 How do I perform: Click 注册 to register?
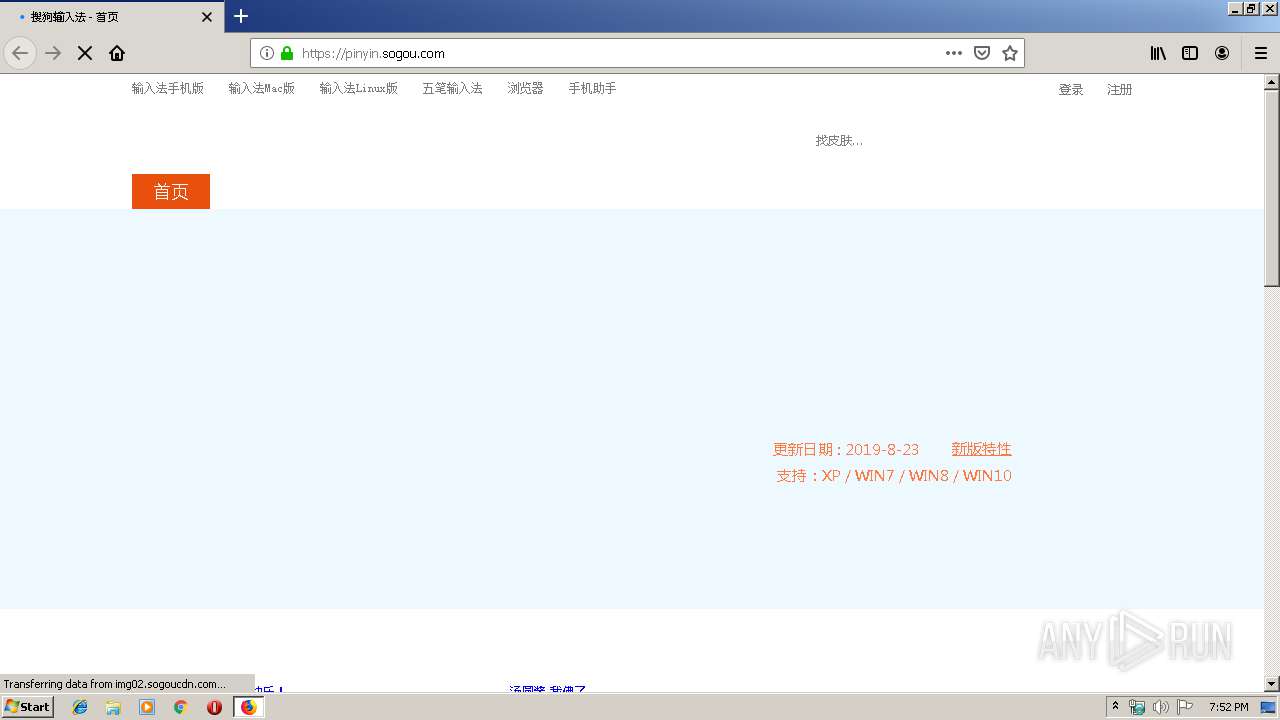[1119, 89]
